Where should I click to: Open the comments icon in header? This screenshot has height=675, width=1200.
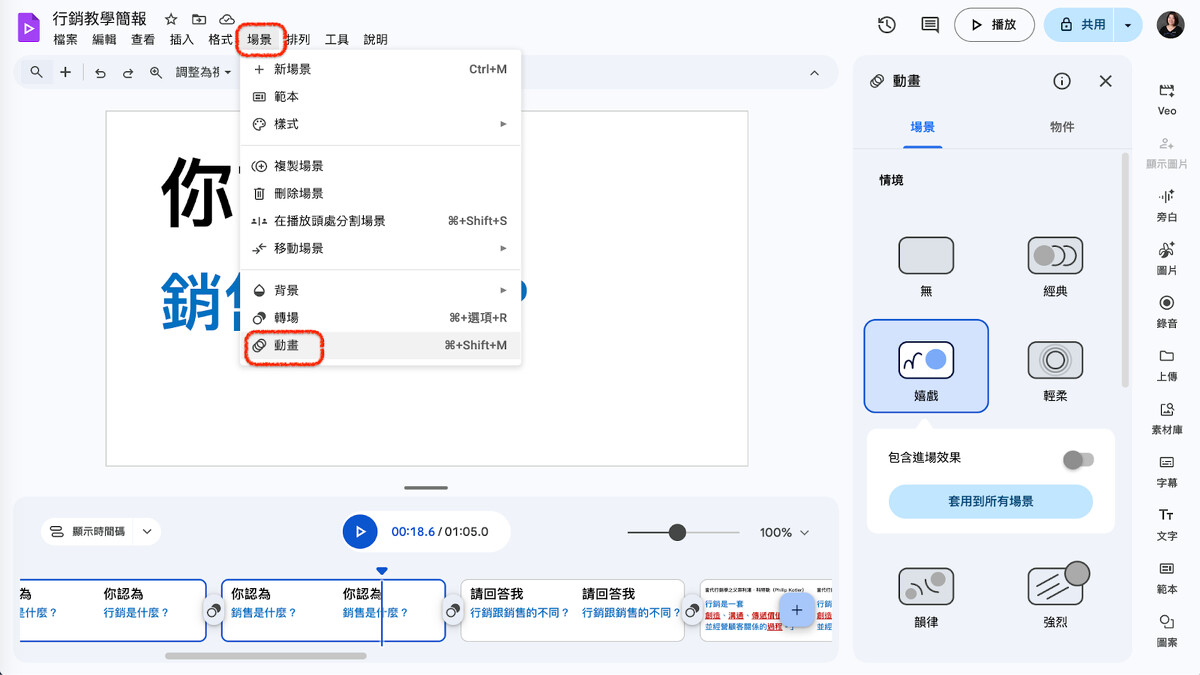point(930,25)
